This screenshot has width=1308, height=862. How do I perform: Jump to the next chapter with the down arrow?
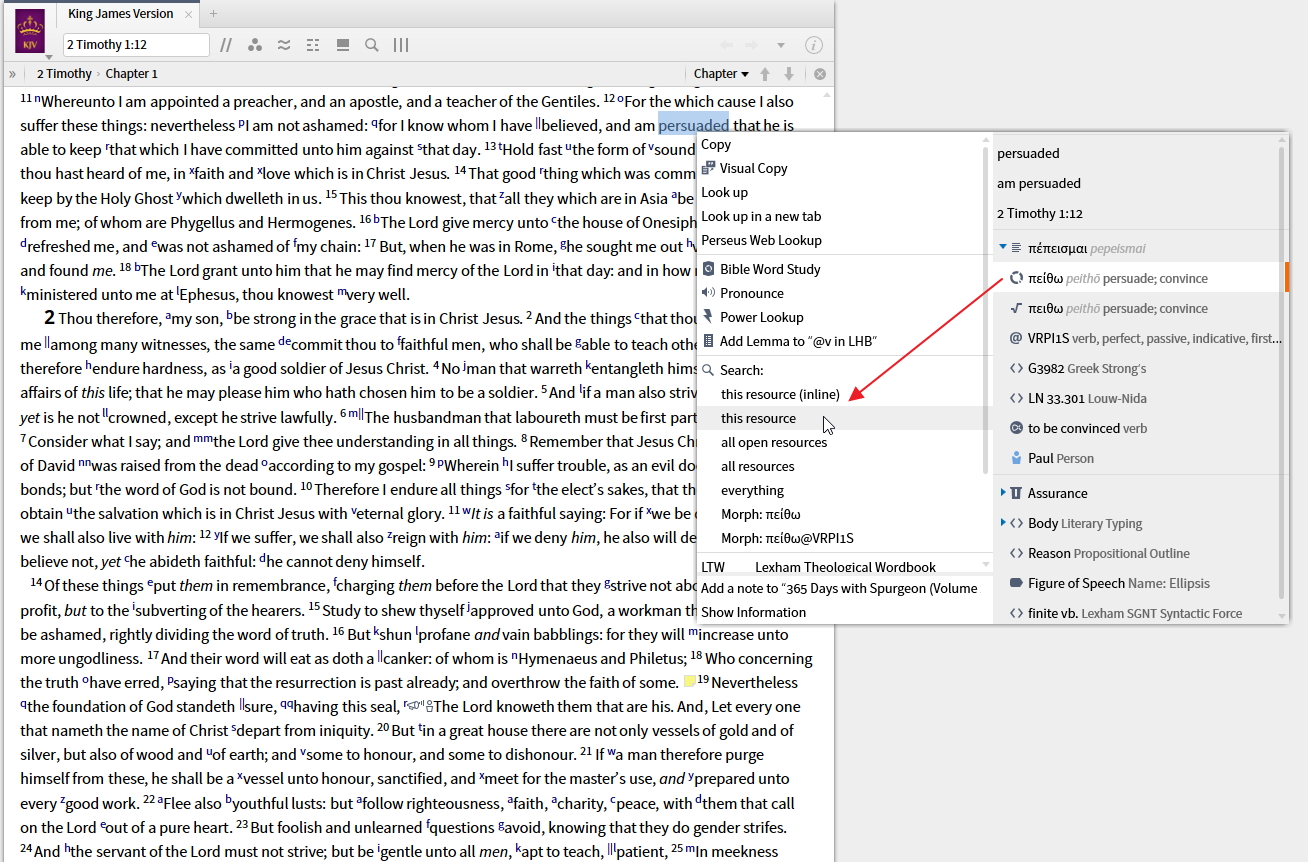click(x=789, y=74)
